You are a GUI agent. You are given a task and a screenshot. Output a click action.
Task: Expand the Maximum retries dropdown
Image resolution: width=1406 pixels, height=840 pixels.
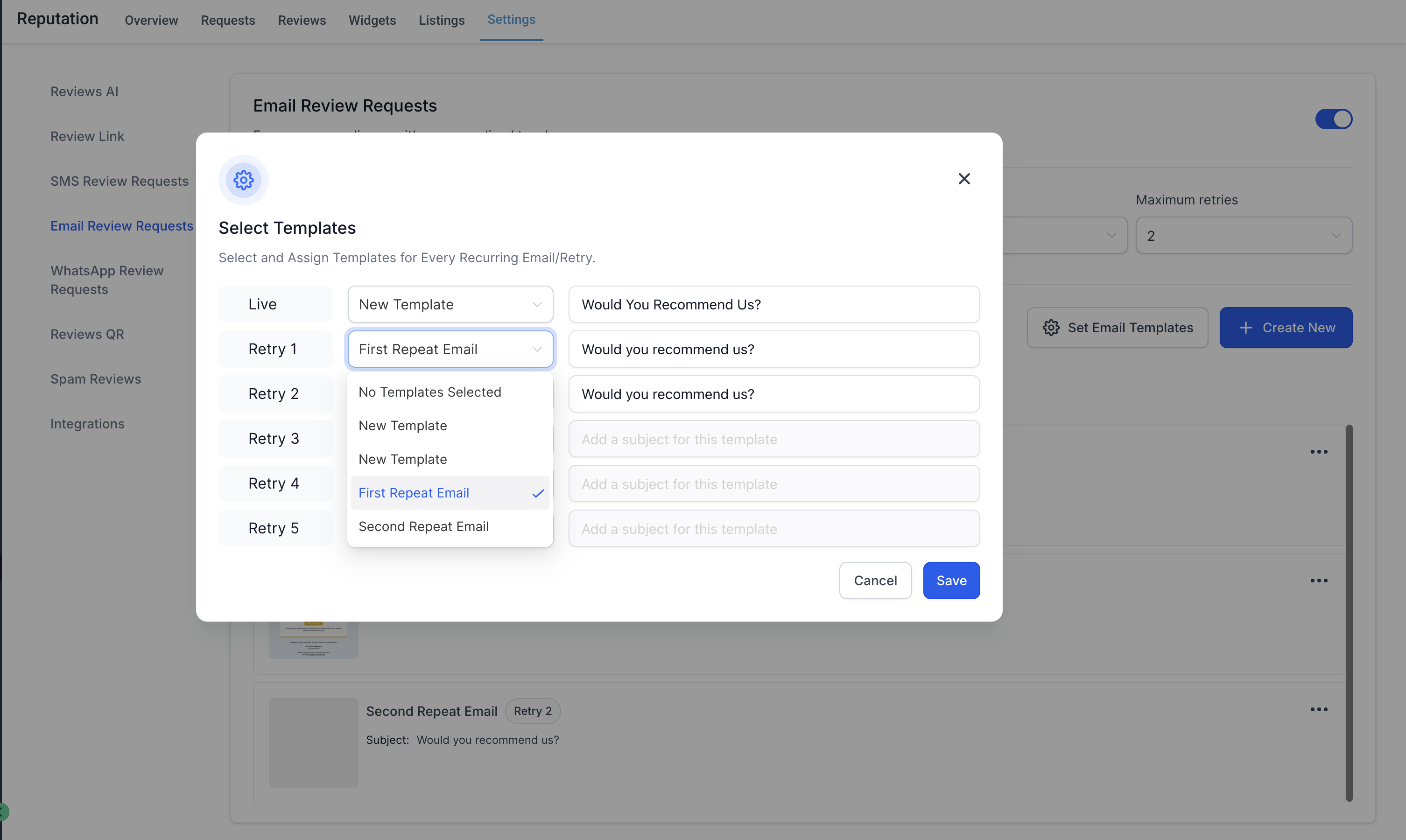coord(1244,236)
